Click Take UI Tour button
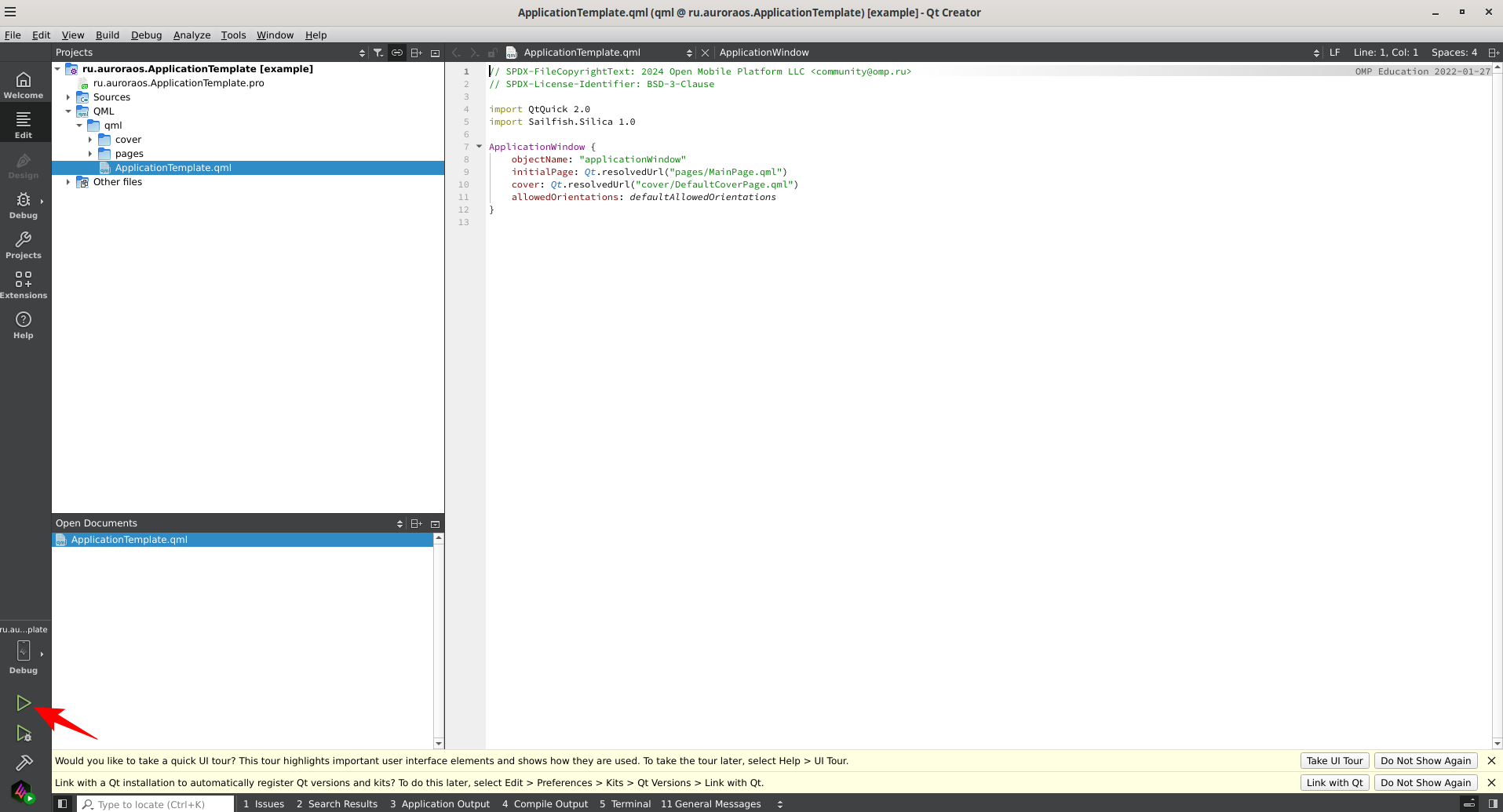Viewport: 1503px width, 812px height. pos(1334,760)
